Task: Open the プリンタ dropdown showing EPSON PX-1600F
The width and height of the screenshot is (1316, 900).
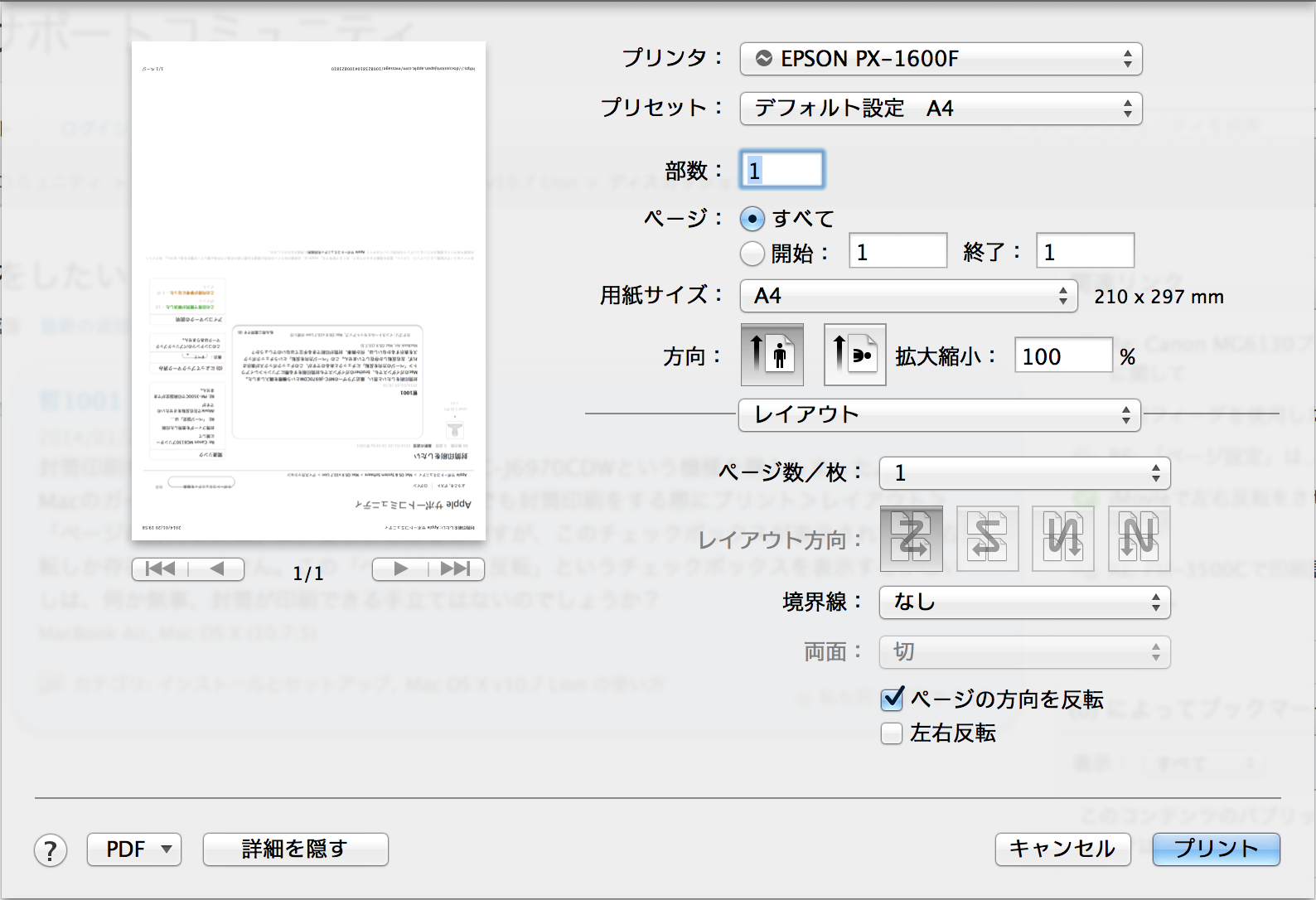Action: click(x=941, y=59)
